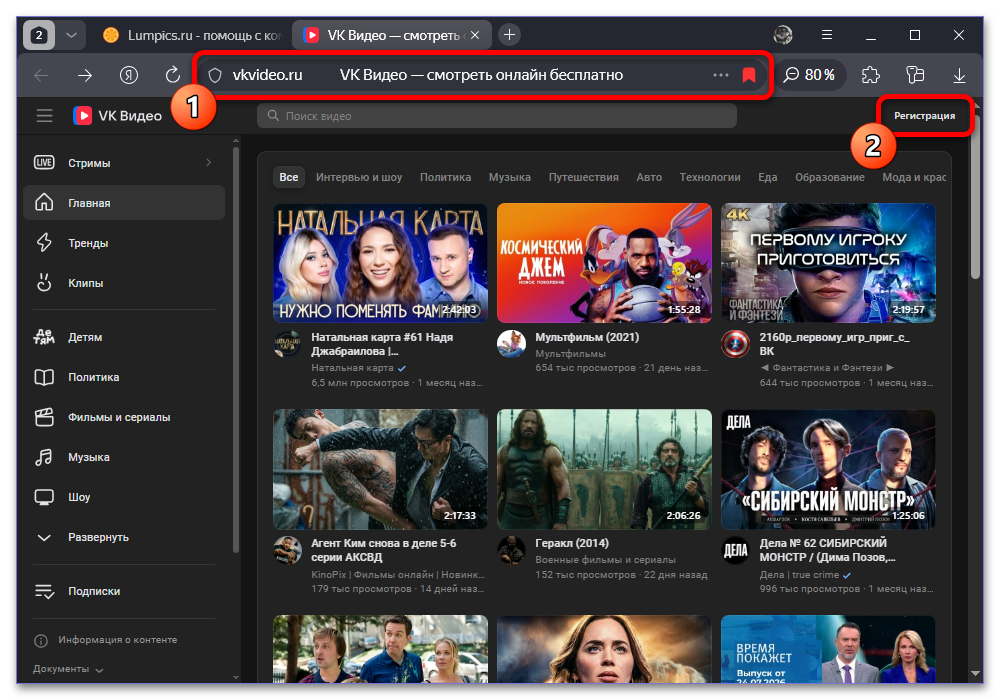This screenshot has width=1000, height=700.
Task: Open the Мультфильм (2021) title link
Action: pos(587,337)
